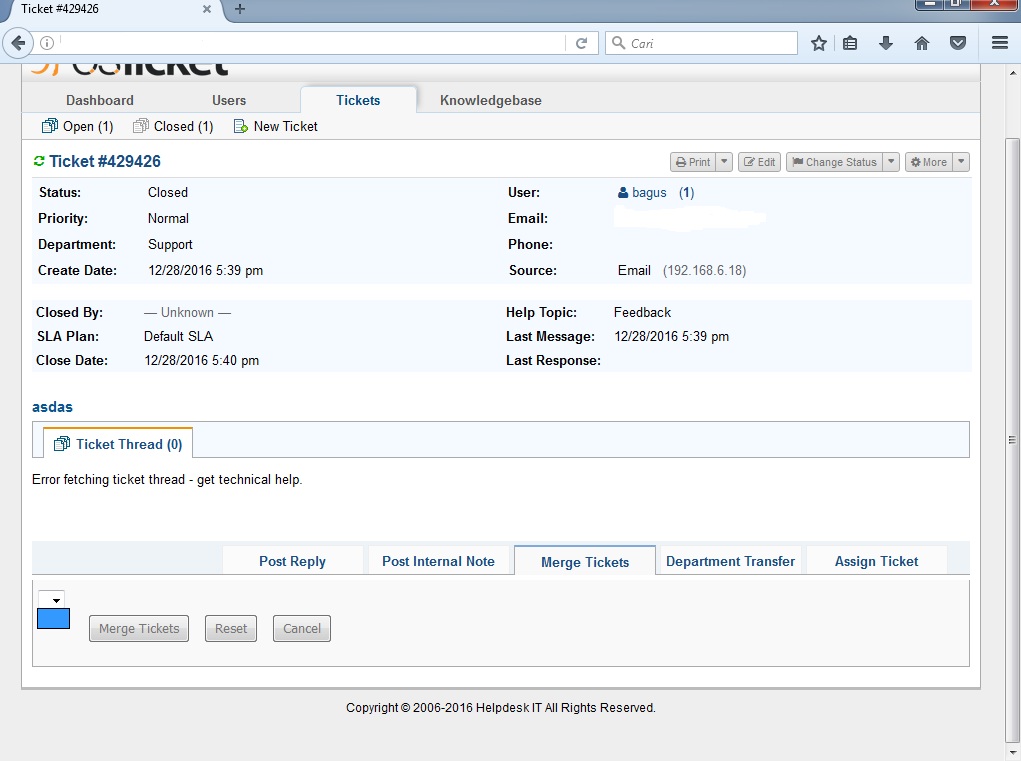The height and width of the screenshot is (761, 1021).
Task: Open user bagus profile link
Action: 648,192
